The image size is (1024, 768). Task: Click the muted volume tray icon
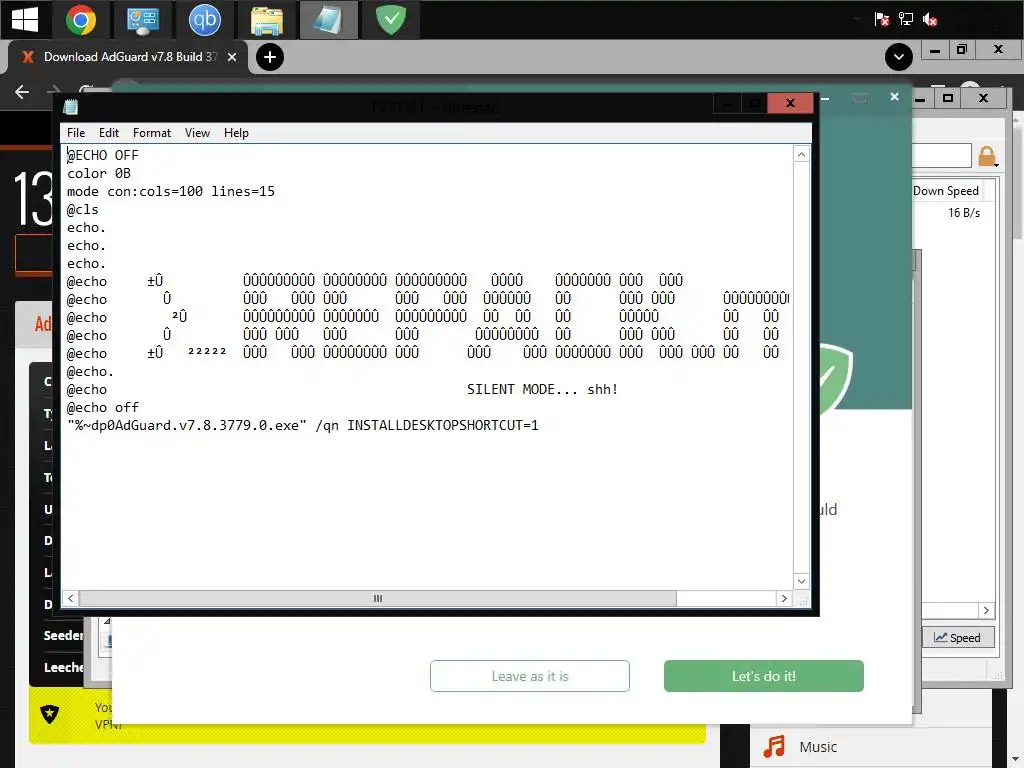930,19
